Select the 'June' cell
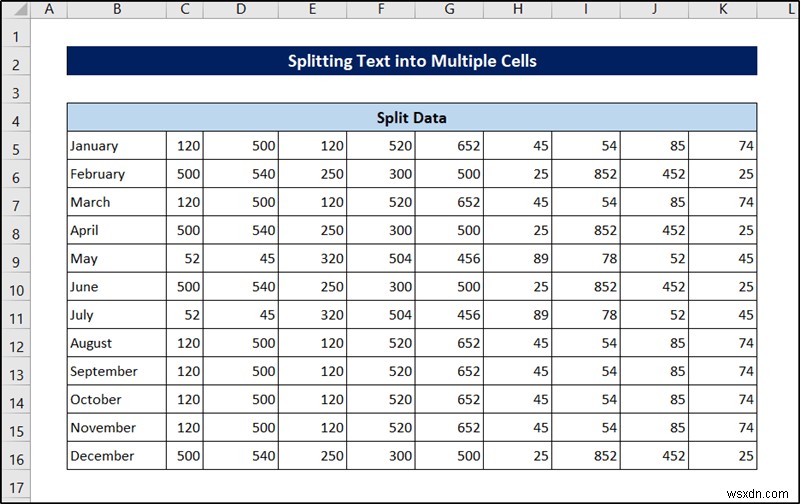Image resolution: width=800 pixels, height=504 pixels. (x=116, y=286)
